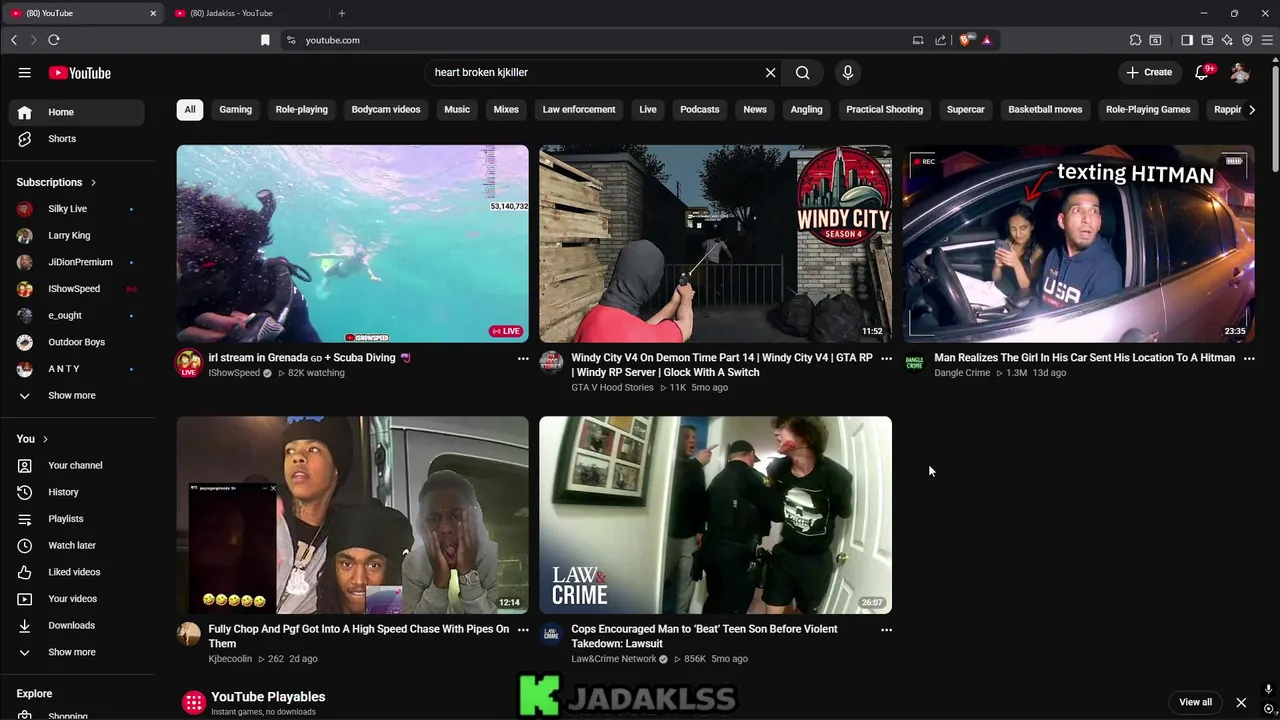Screen dimensions: 1280x720
Task: Select the Practical Shooting chip
Action: pyautogui.click(x=885, y=110)
